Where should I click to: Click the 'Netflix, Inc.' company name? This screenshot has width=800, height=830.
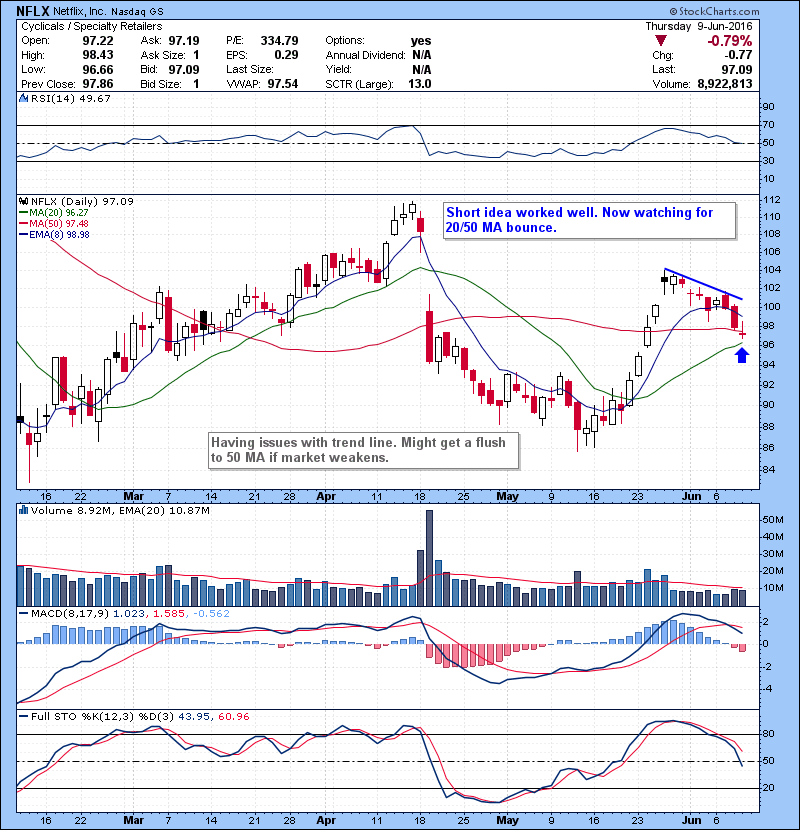80,11
